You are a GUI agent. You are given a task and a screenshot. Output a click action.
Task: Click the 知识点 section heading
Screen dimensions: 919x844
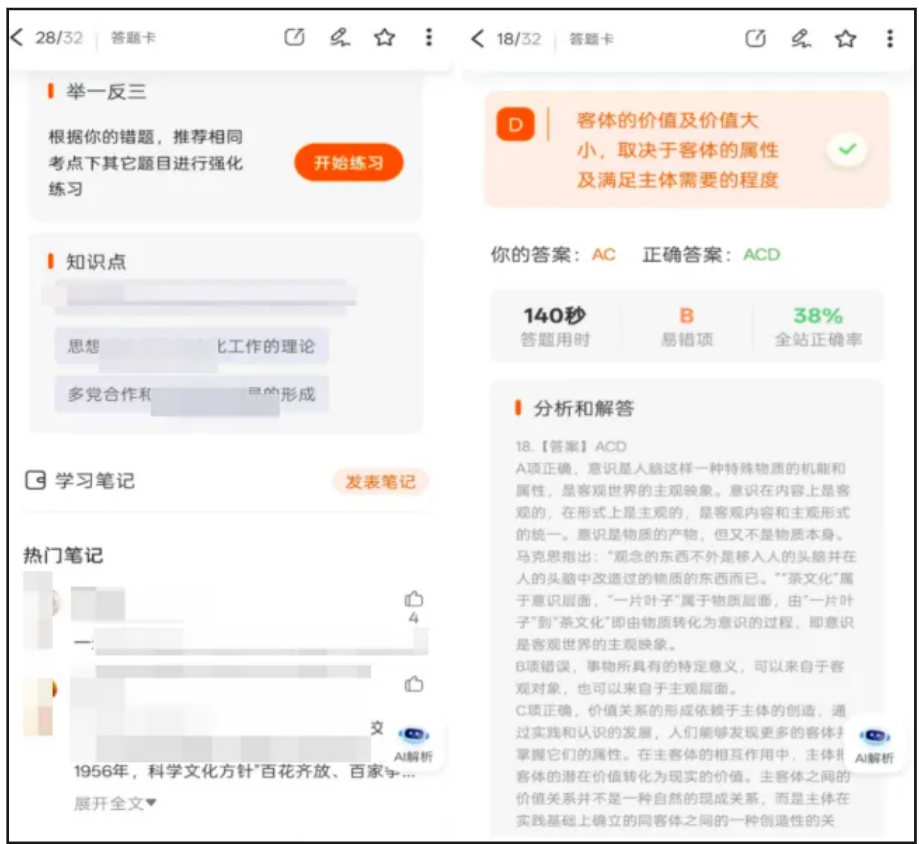[96, 261]
